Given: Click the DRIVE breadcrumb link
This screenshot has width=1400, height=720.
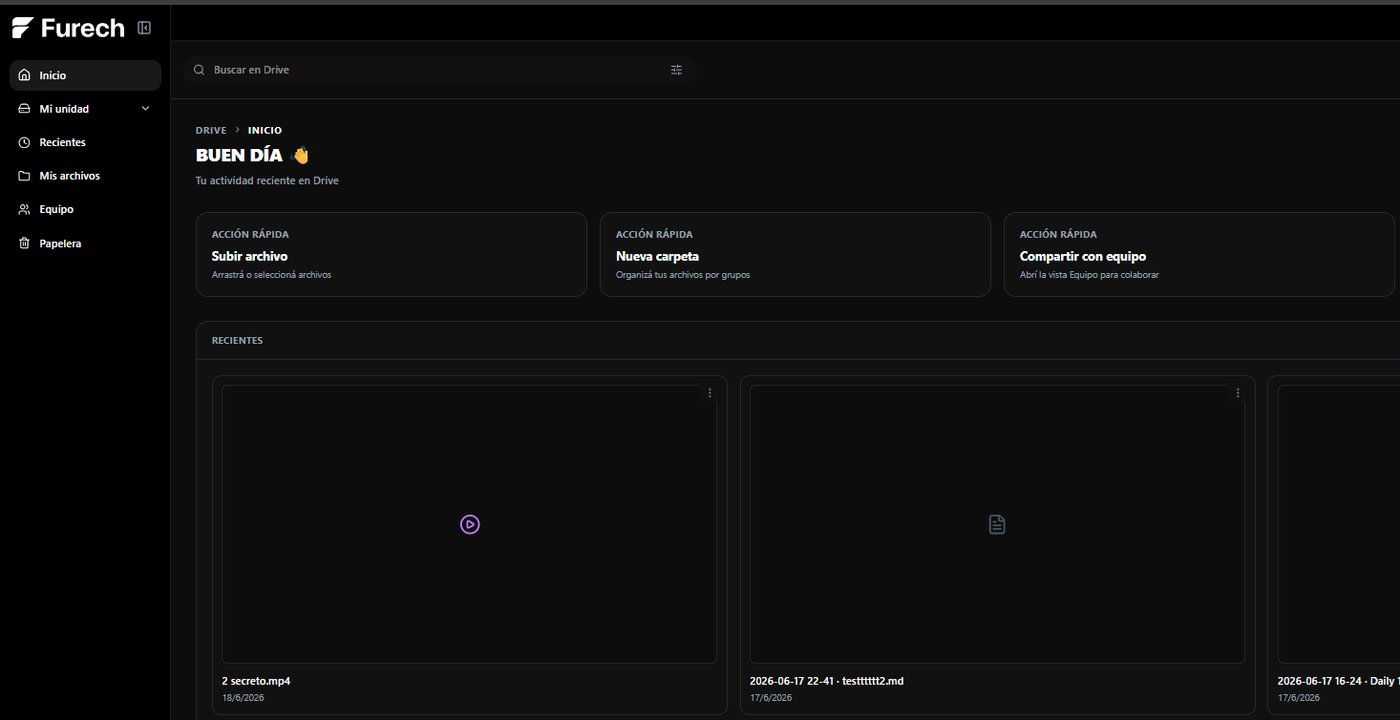Looking at the screenshot, I should click(211, 130).
